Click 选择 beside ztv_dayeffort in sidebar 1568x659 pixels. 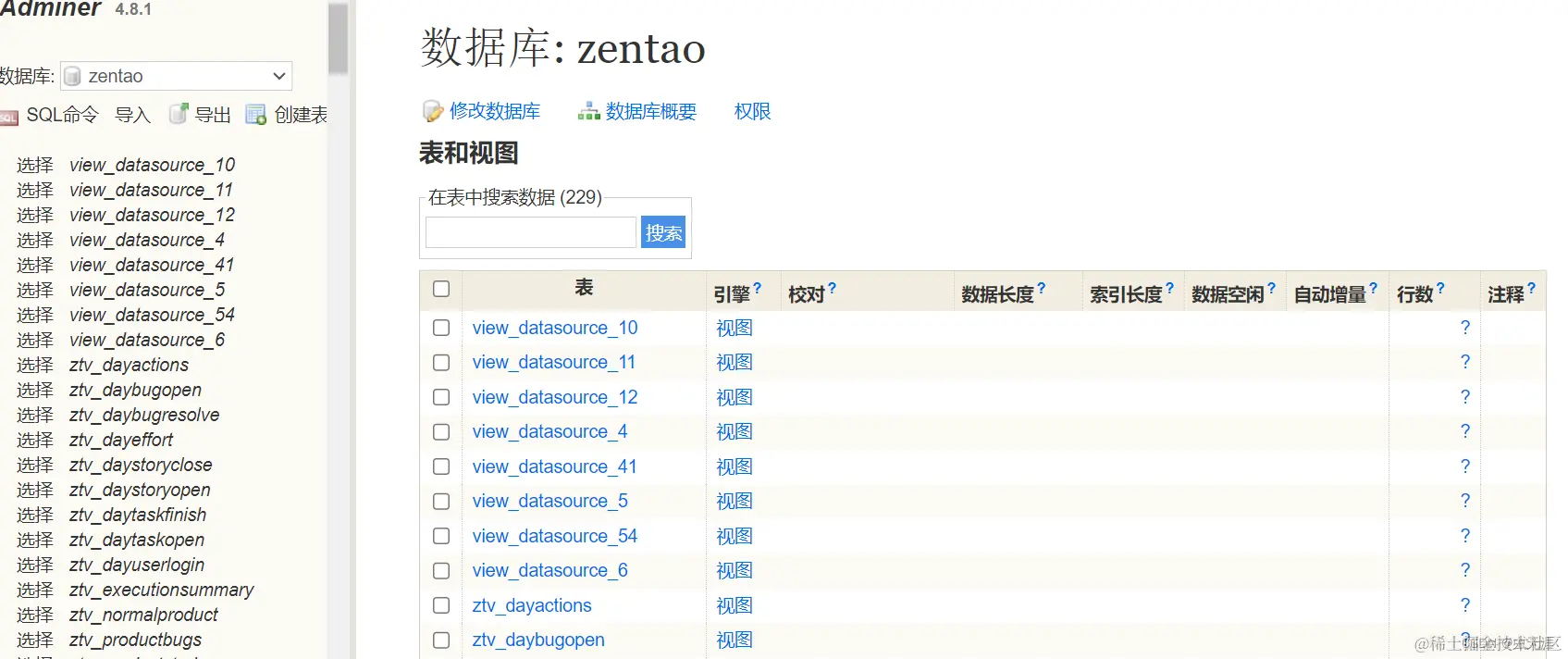click(35, 440)
